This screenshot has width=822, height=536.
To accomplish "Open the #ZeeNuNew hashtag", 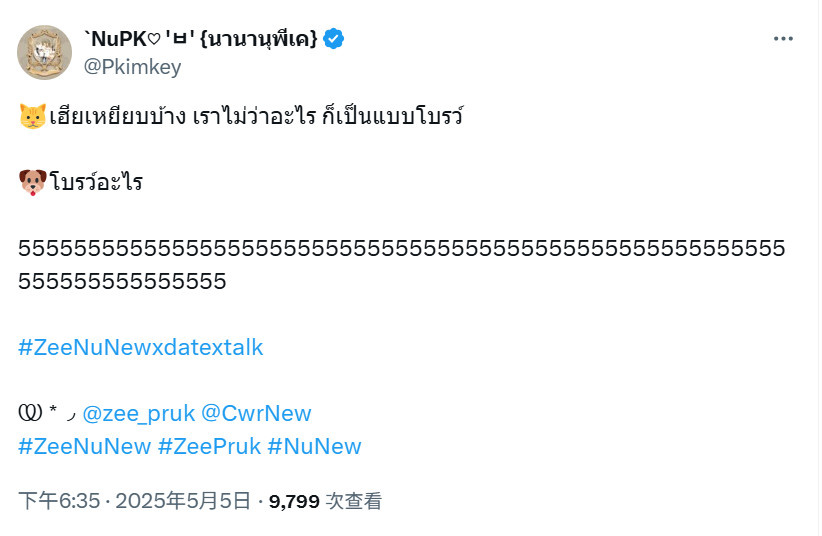I will (84, 447).
